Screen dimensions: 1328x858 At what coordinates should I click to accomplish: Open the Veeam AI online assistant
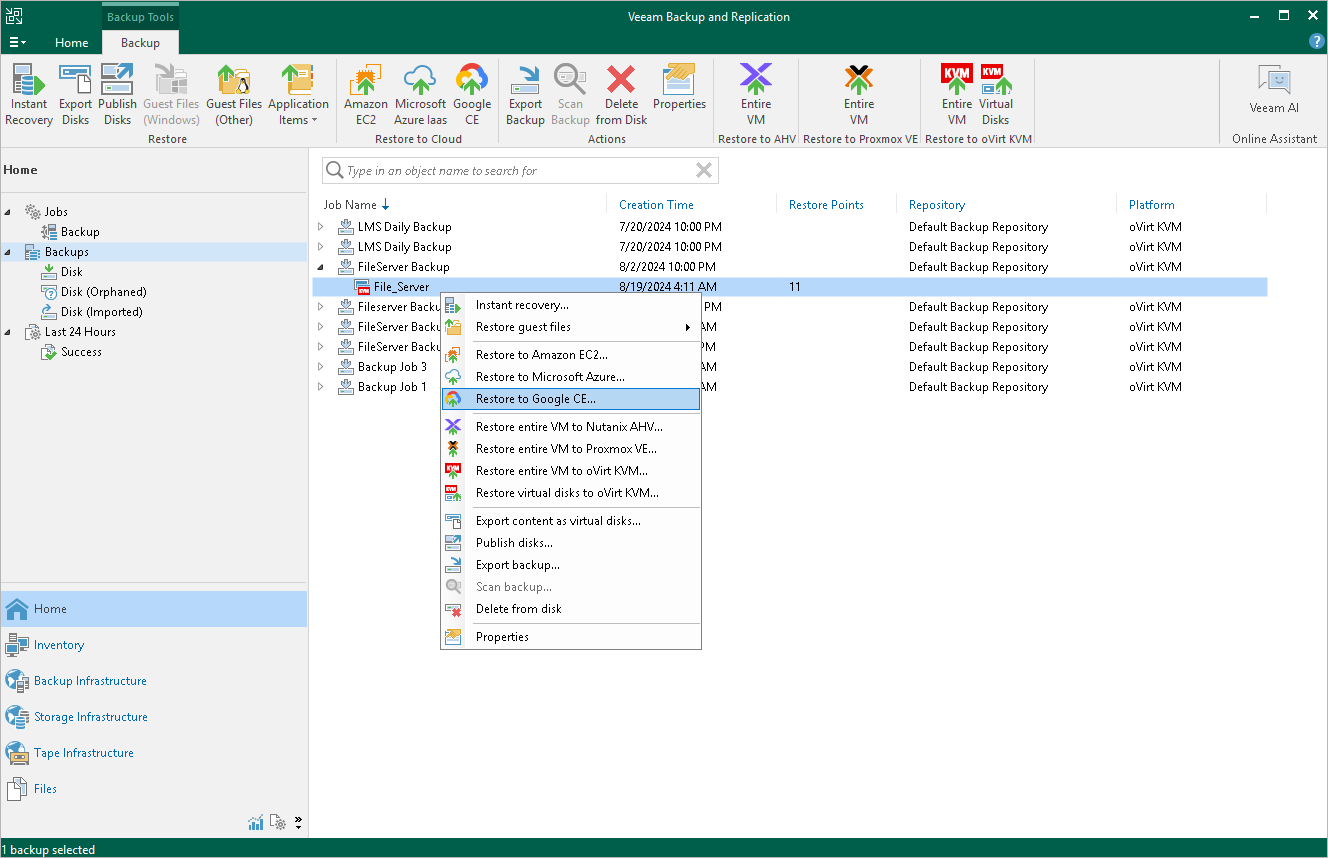(x=1274, y=90)
